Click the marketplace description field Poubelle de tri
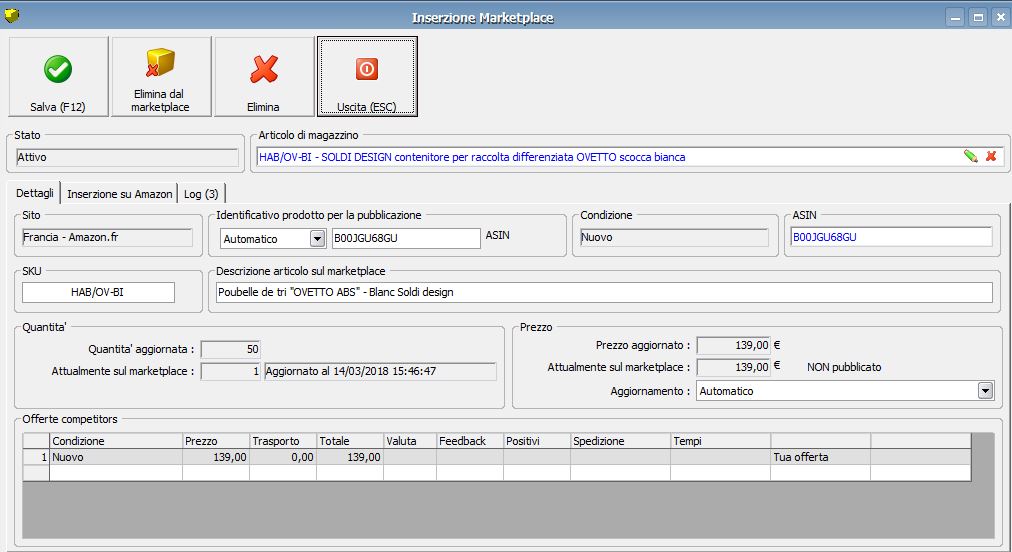Screen dimensions: 1012x552 [x=604, y=292]
